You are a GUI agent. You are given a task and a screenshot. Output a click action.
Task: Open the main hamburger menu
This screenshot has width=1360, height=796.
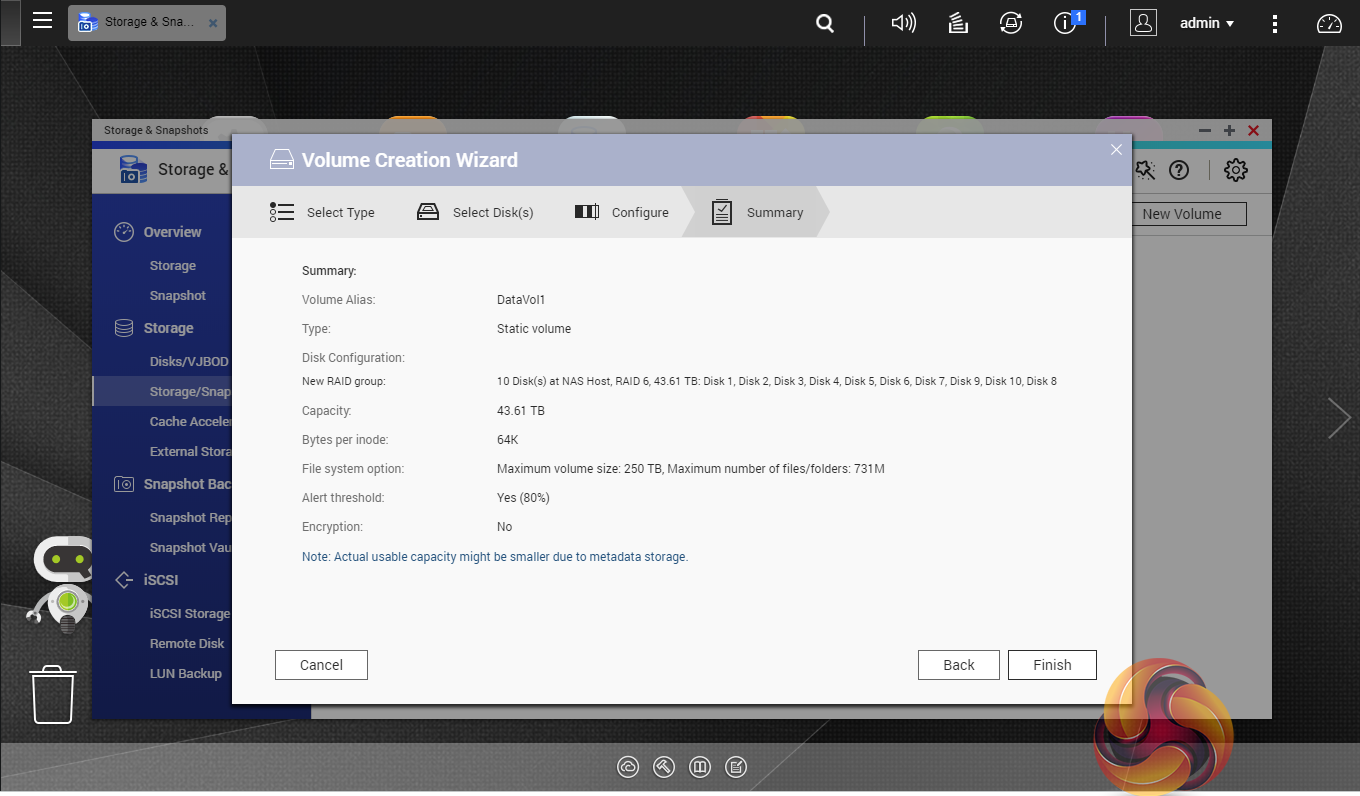click(42, 21)
